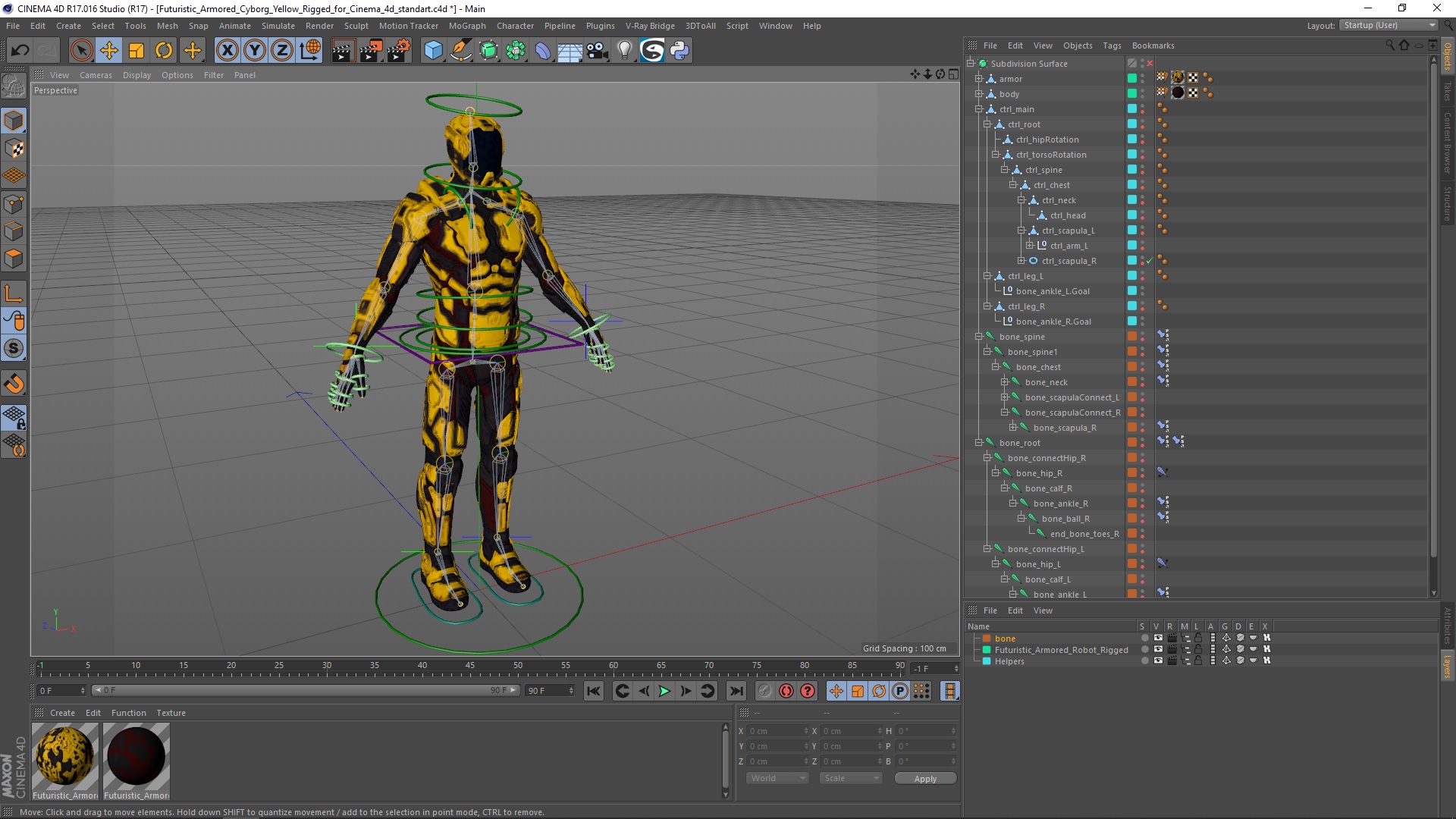Screen dimensions: 1456x819
Task: Add a Floor environment object
Action: 570,51
